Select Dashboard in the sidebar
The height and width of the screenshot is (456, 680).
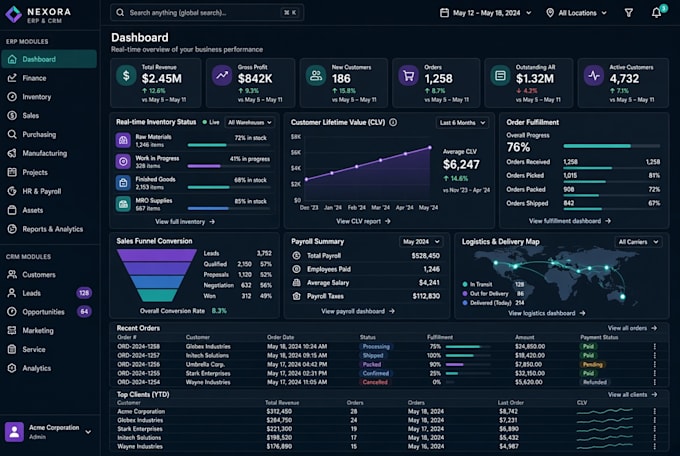tap(49, 59)
